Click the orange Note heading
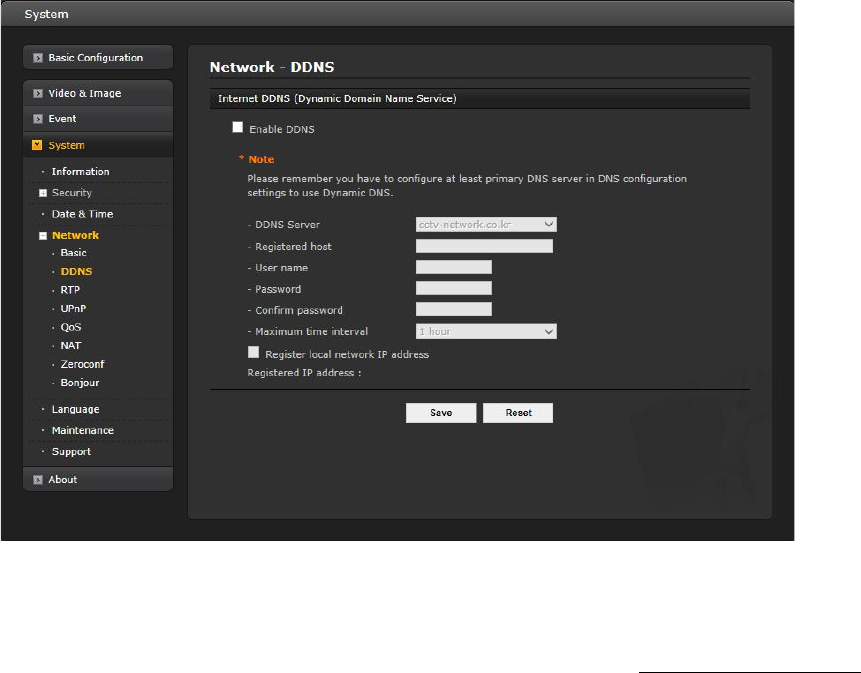Viewport: 861px width, 673px height. [x=261, y=159]
